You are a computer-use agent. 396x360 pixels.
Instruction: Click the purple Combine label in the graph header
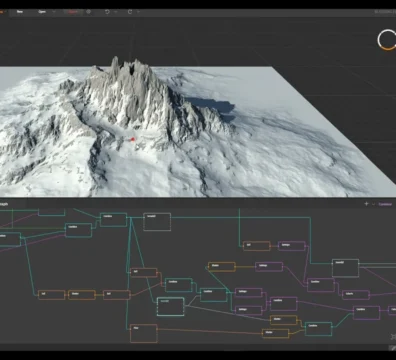coord(385,204)
